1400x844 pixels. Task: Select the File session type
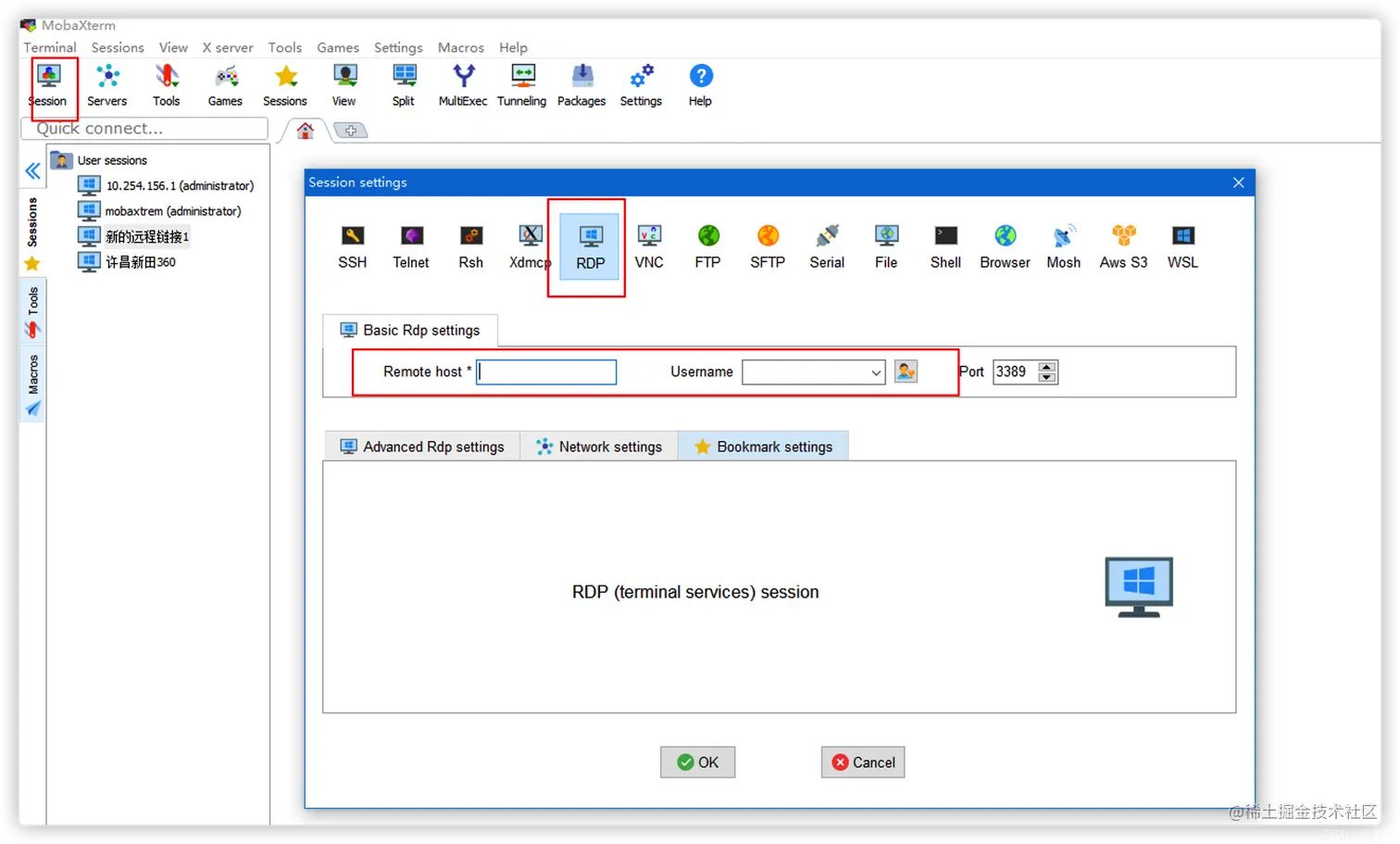click(886, 247)
